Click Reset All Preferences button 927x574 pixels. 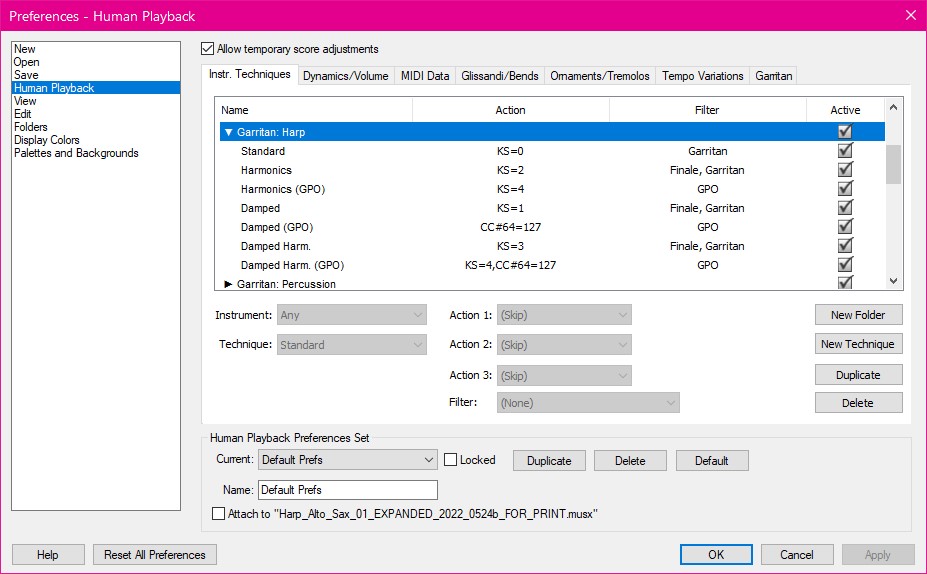[x=154, y=555]
